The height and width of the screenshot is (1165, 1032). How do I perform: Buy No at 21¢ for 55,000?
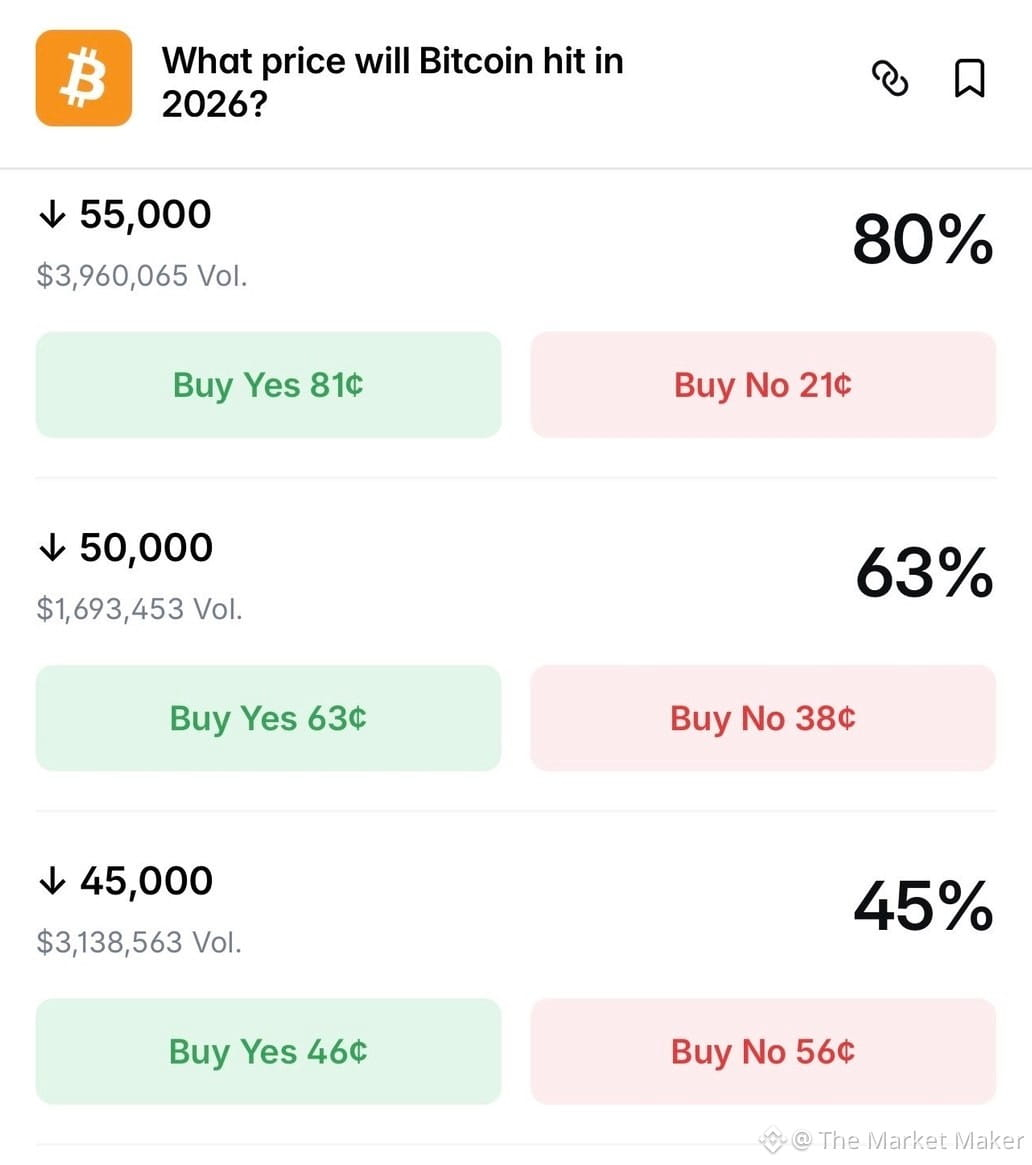pyautogui.click(x=763, y=385)
